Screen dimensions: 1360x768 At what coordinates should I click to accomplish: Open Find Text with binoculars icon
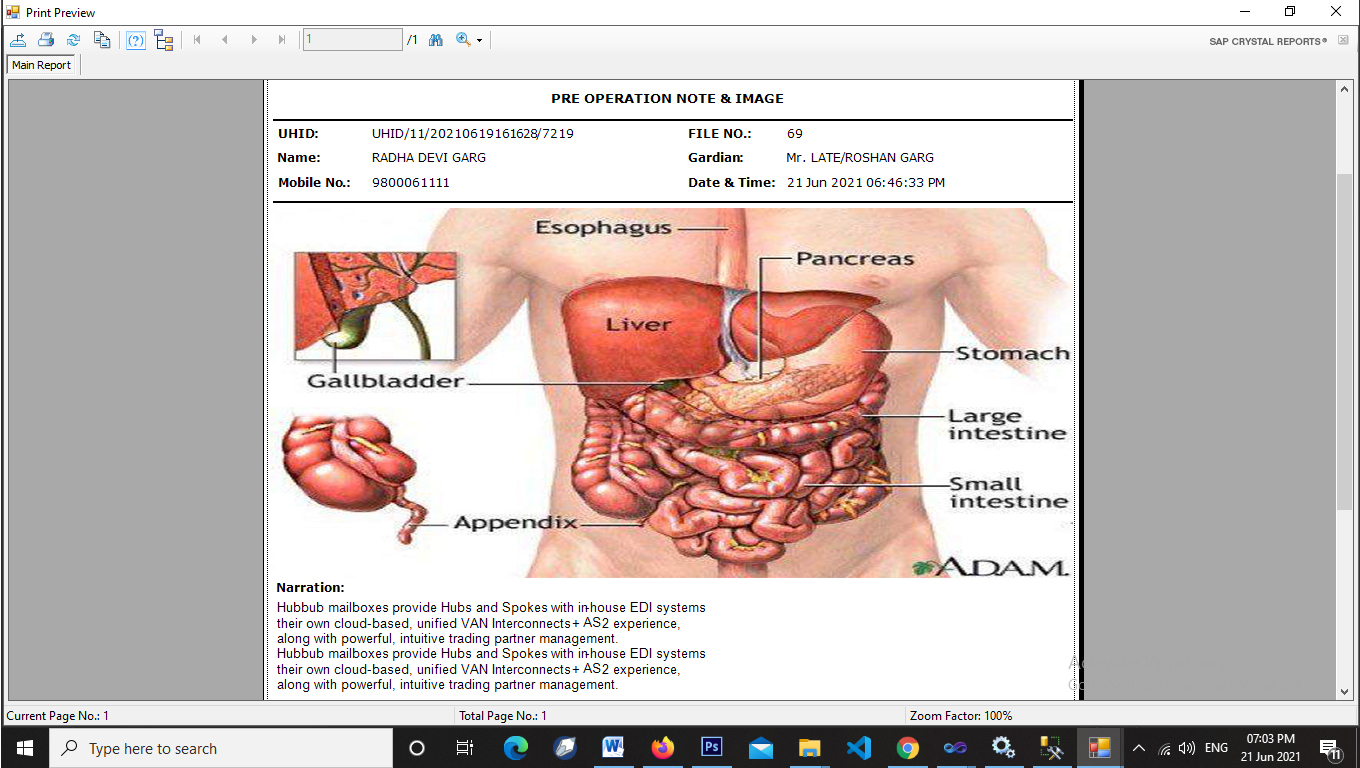(x=436, y=40)
